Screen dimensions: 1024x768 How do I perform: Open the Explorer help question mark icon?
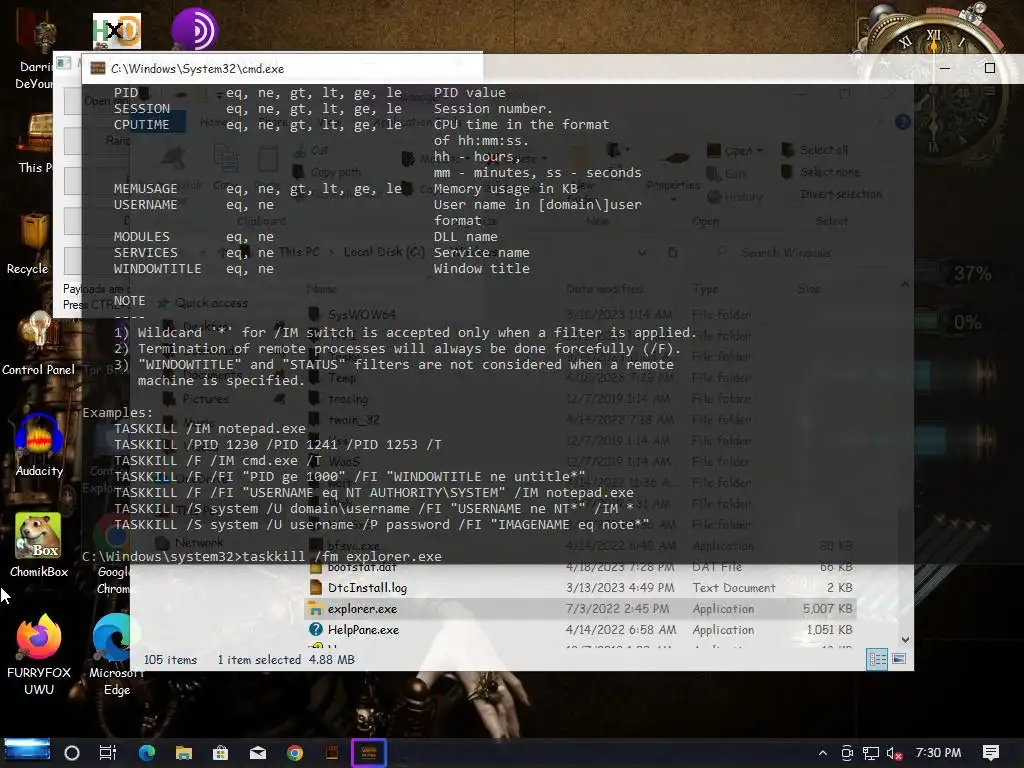click(x=903, y=122)
